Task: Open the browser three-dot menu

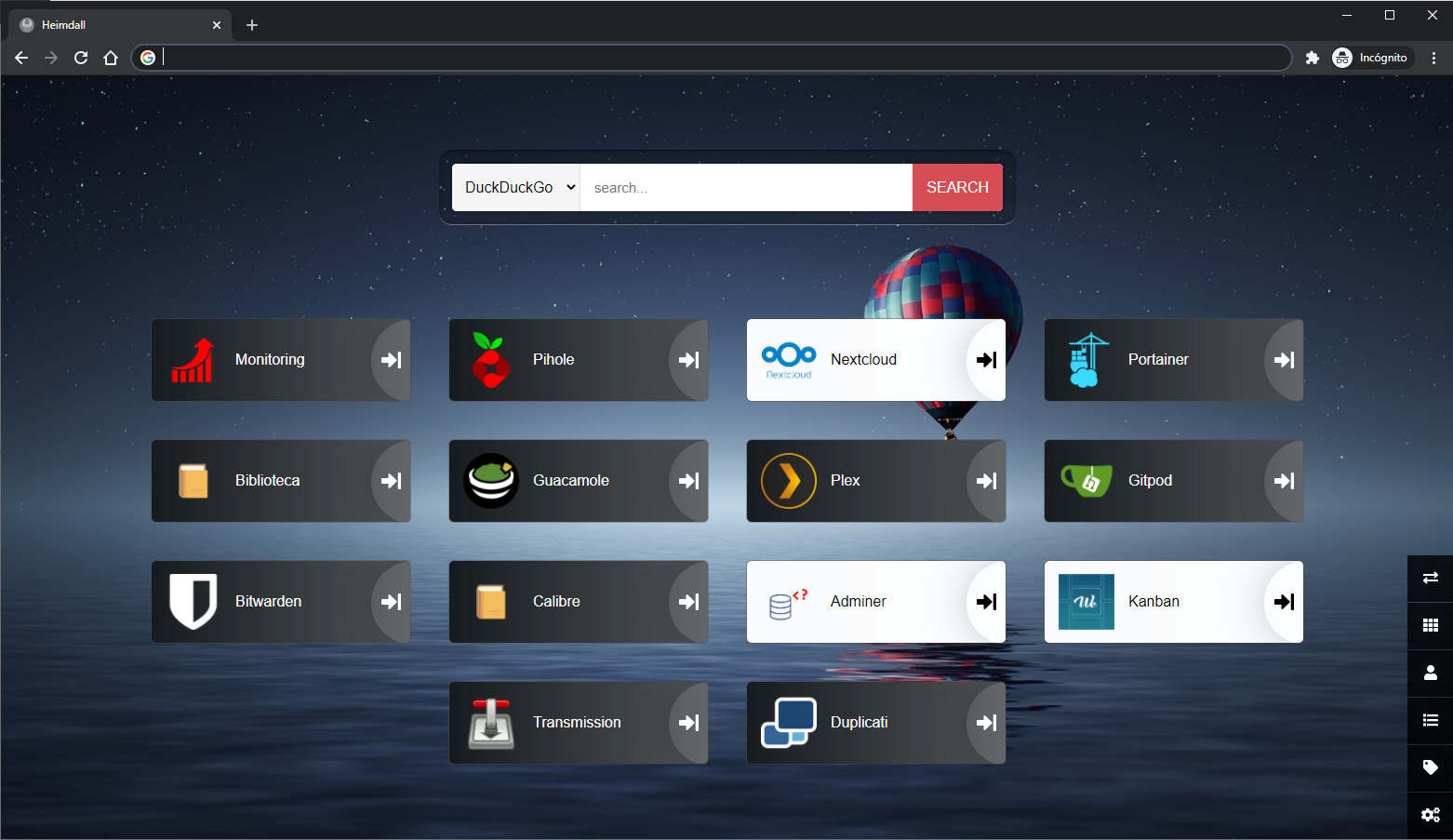Action: [1434, 58]
